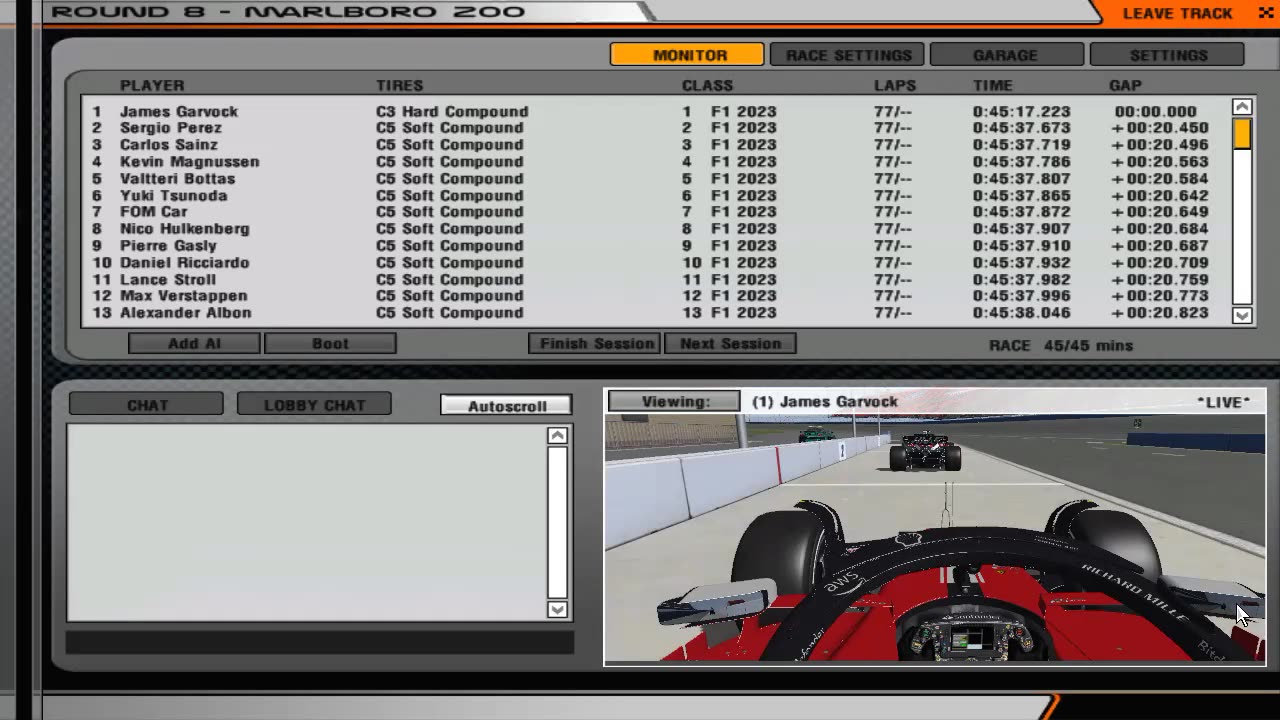Click the chat box scroll-down arrow
The image size is (1280, 720).
557,610
